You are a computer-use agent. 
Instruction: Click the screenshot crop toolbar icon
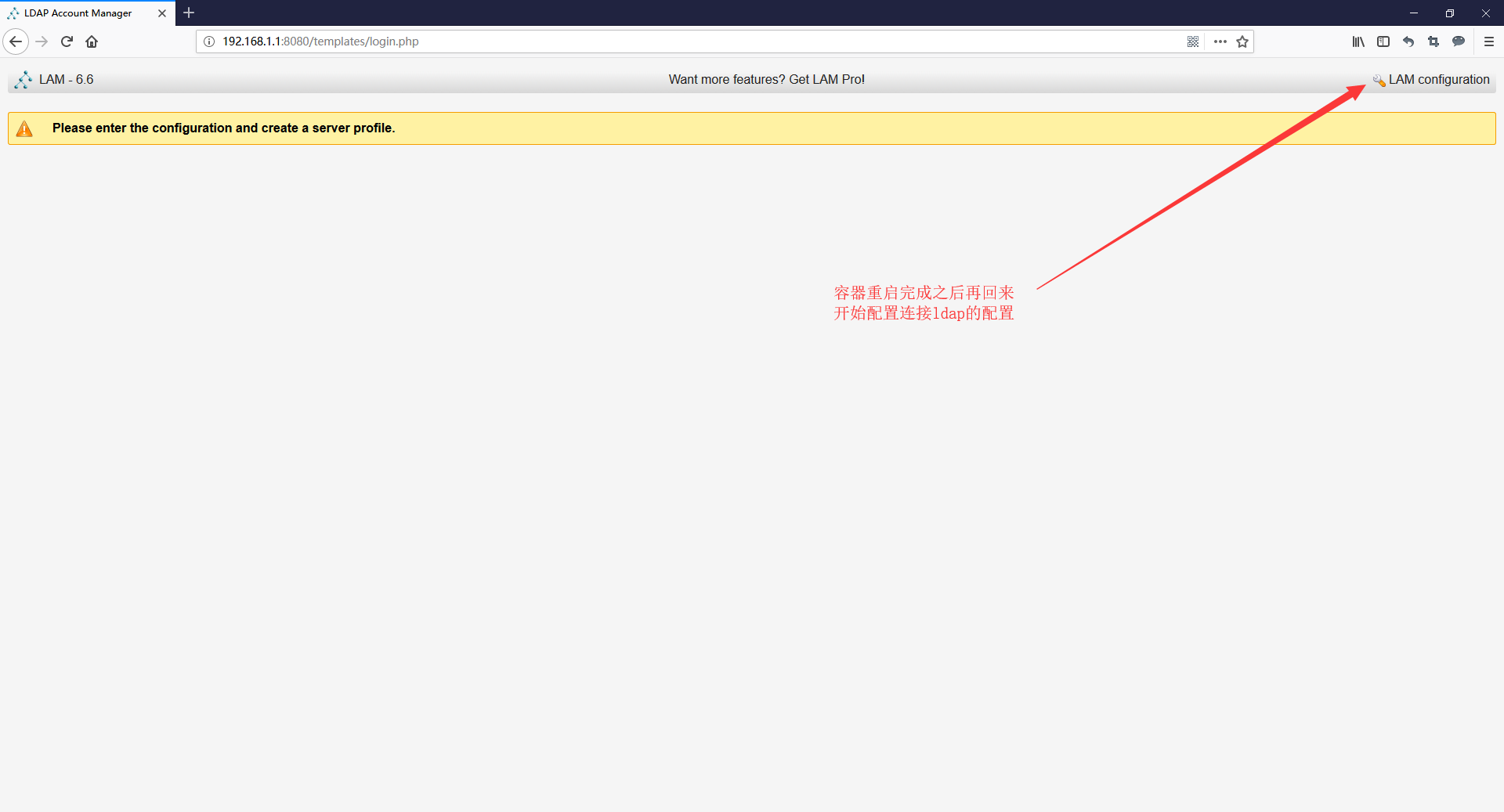click(1433, 42)
